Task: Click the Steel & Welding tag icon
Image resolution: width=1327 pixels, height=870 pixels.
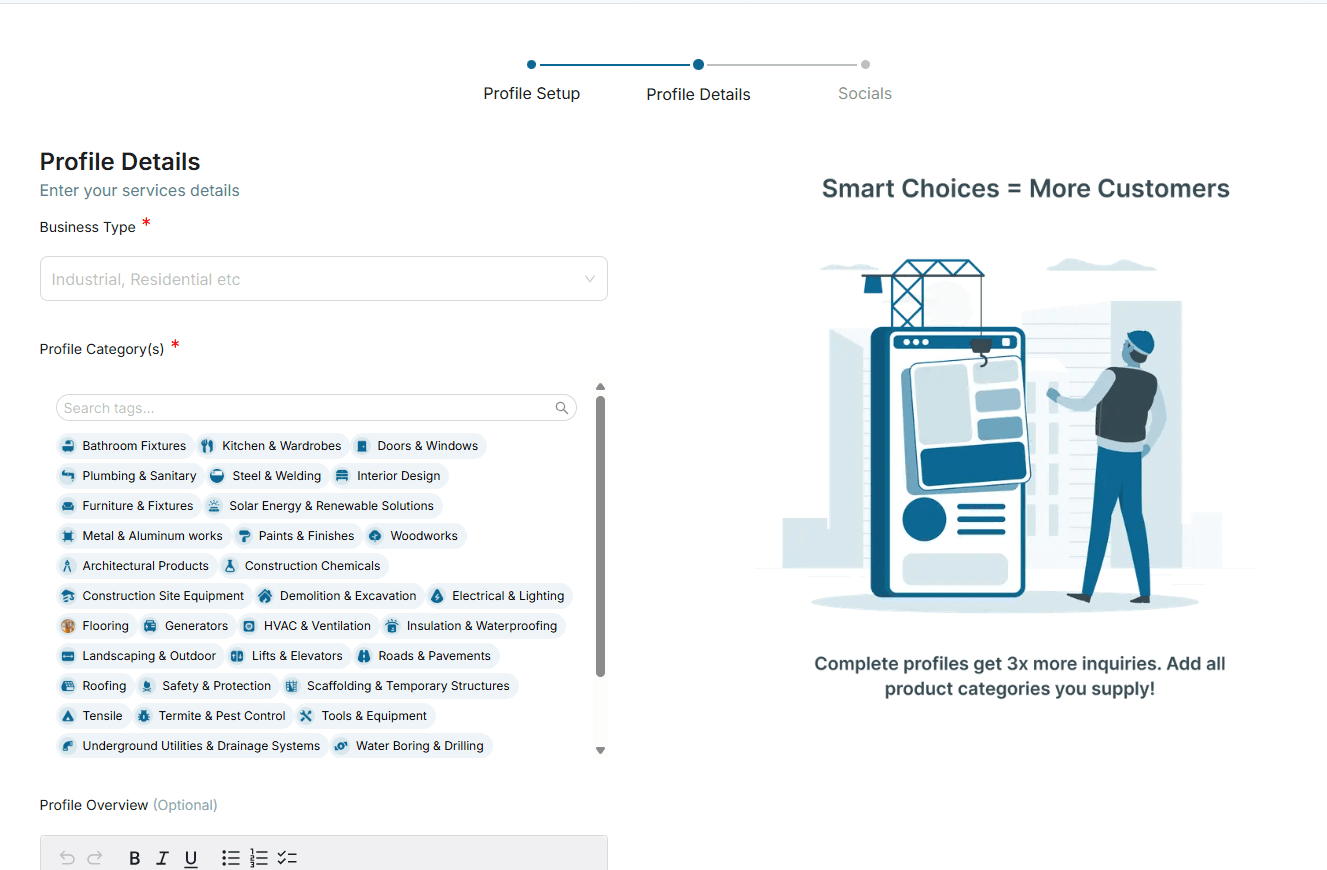Action: click(x=217, y=476)
